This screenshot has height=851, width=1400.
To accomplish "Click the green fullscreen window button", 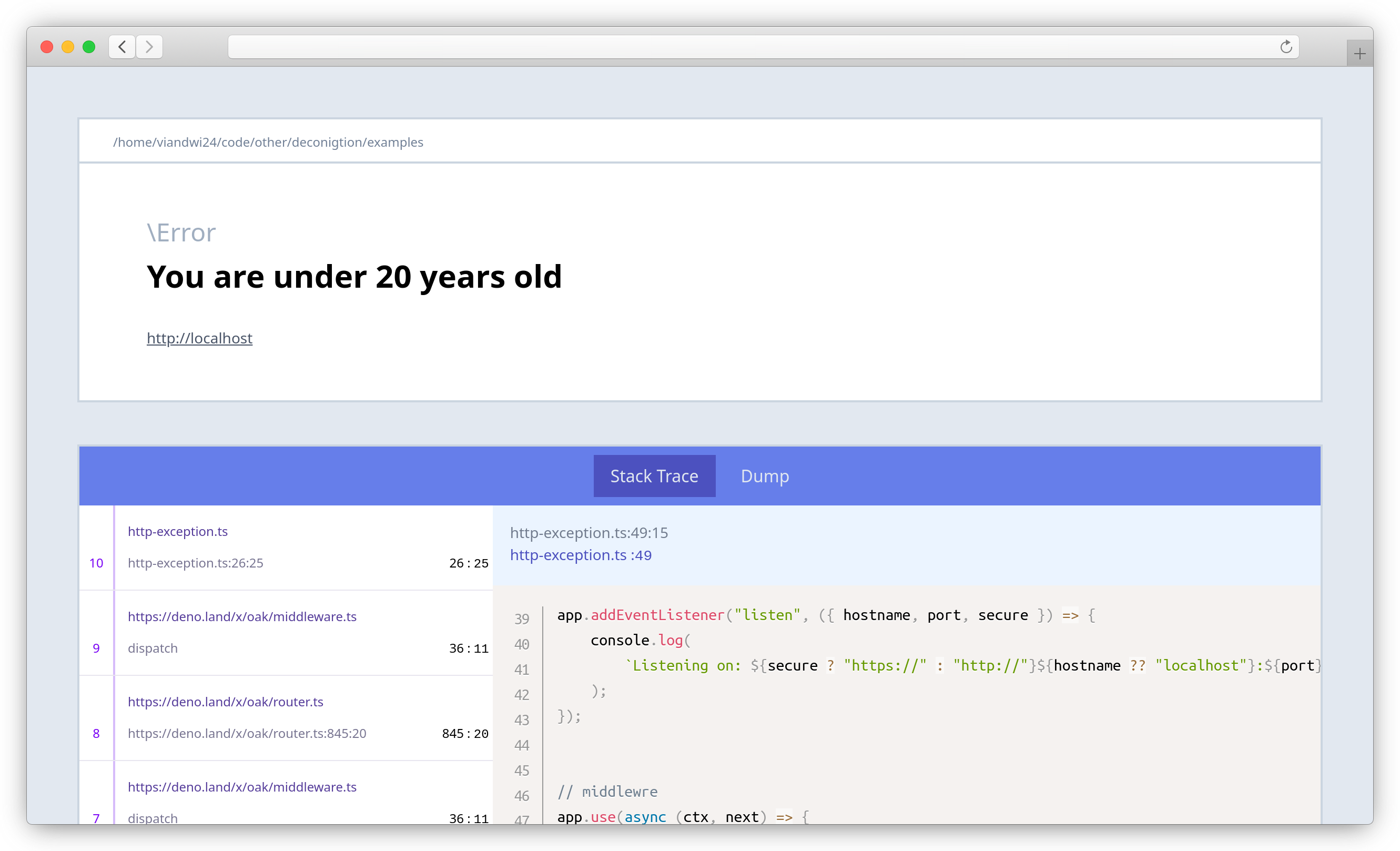I will [x=89, y=47].
